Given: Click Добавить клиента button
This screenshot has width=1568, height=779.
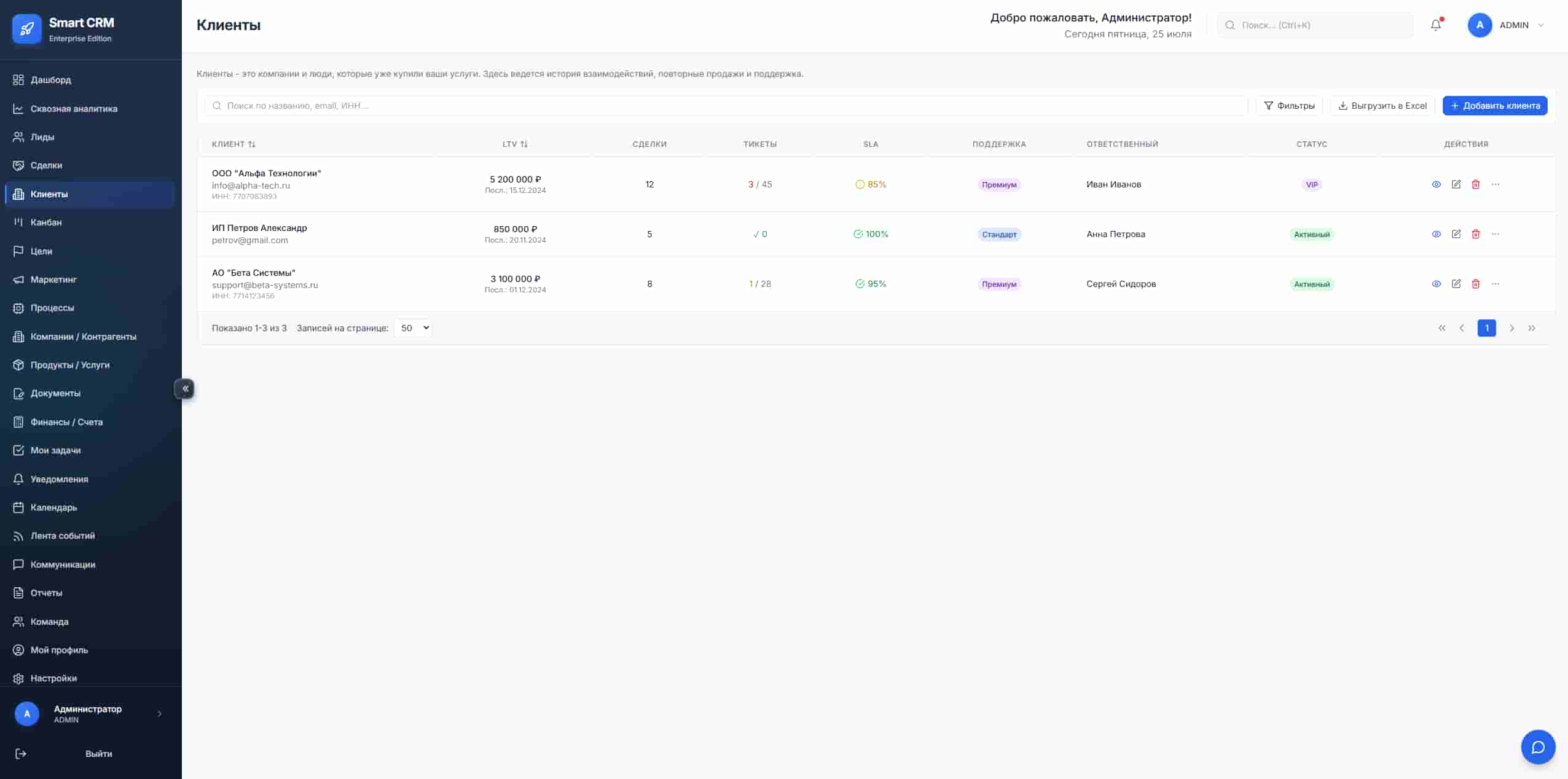Looking at the screenshot, I should pos(1494,106).
